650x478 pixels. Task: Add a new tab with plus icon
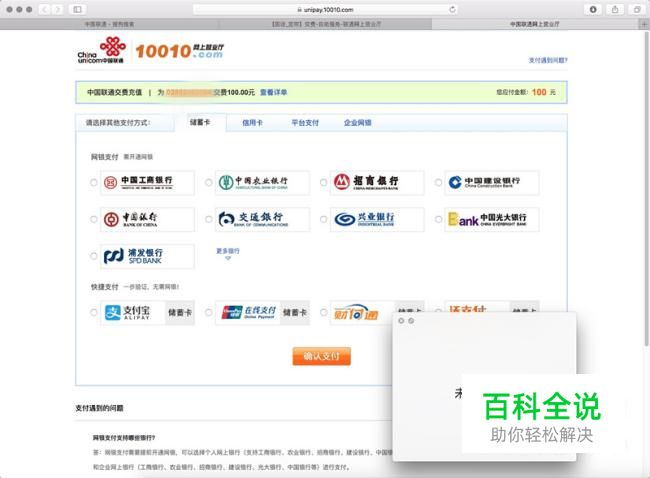(644, 24)
